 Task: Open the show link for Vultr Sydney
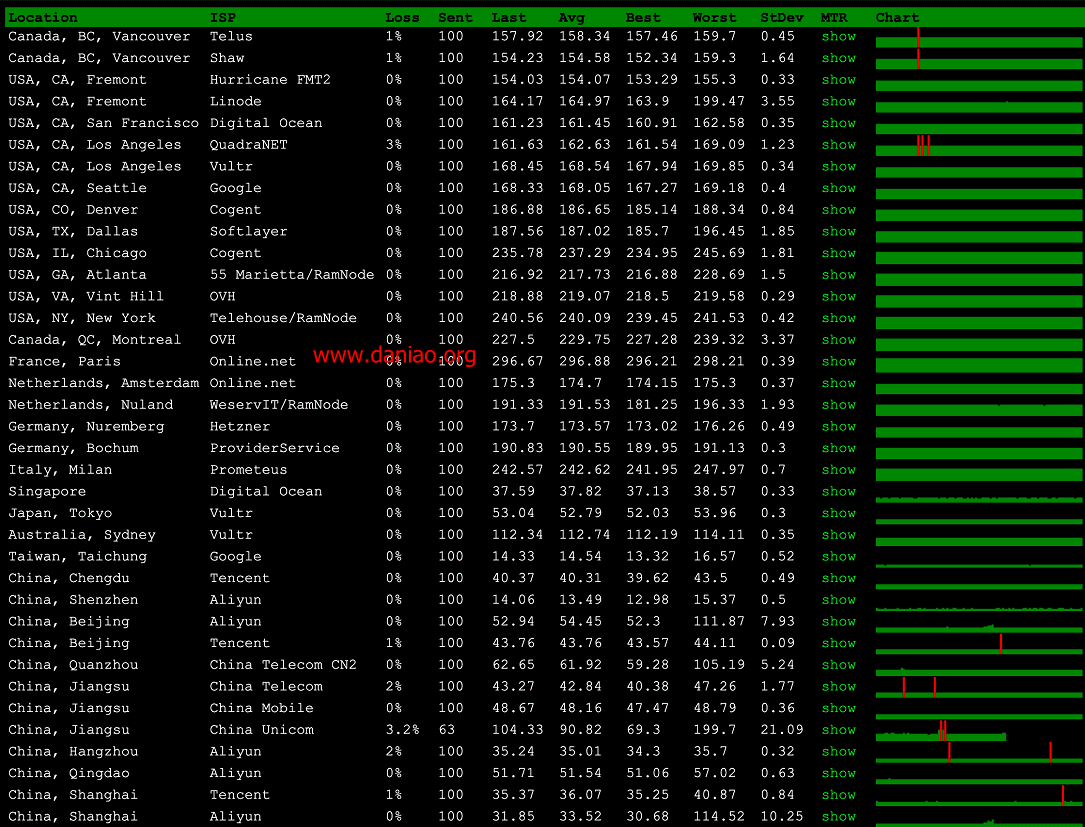(839, 535)
